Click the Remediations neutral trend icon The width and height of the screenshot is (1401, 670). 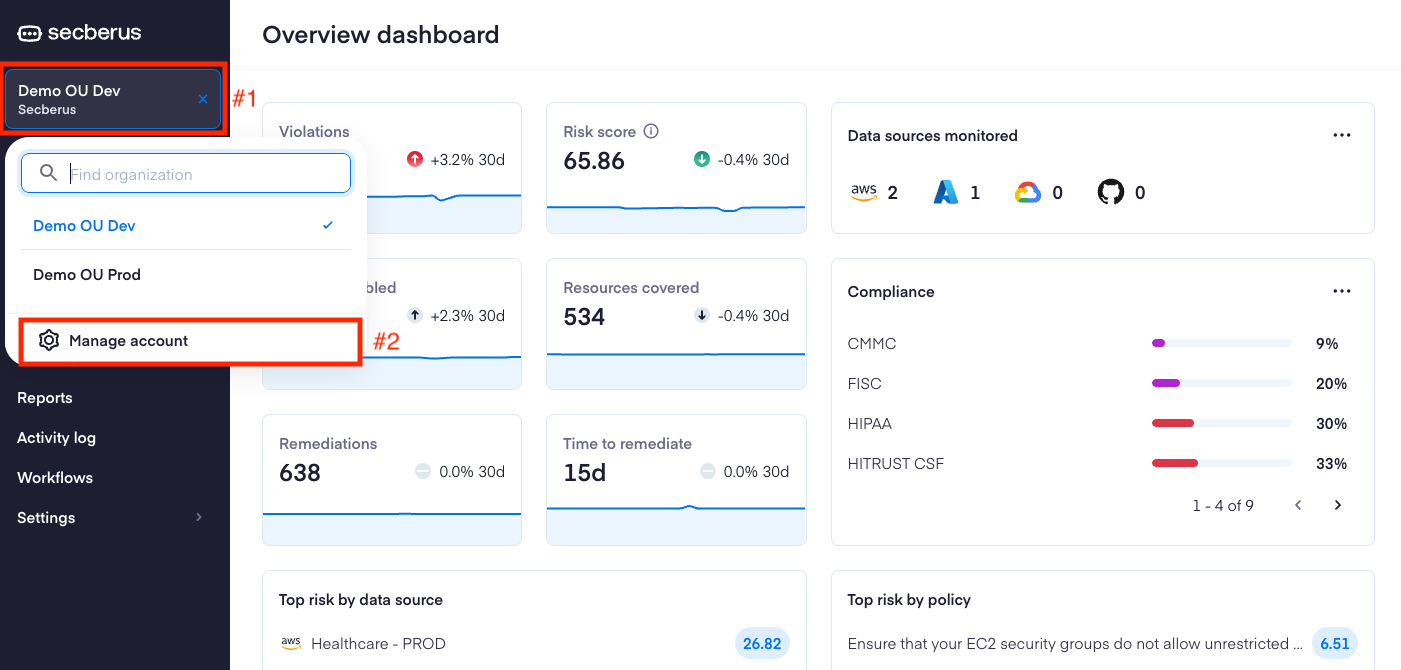click(422, 471)
